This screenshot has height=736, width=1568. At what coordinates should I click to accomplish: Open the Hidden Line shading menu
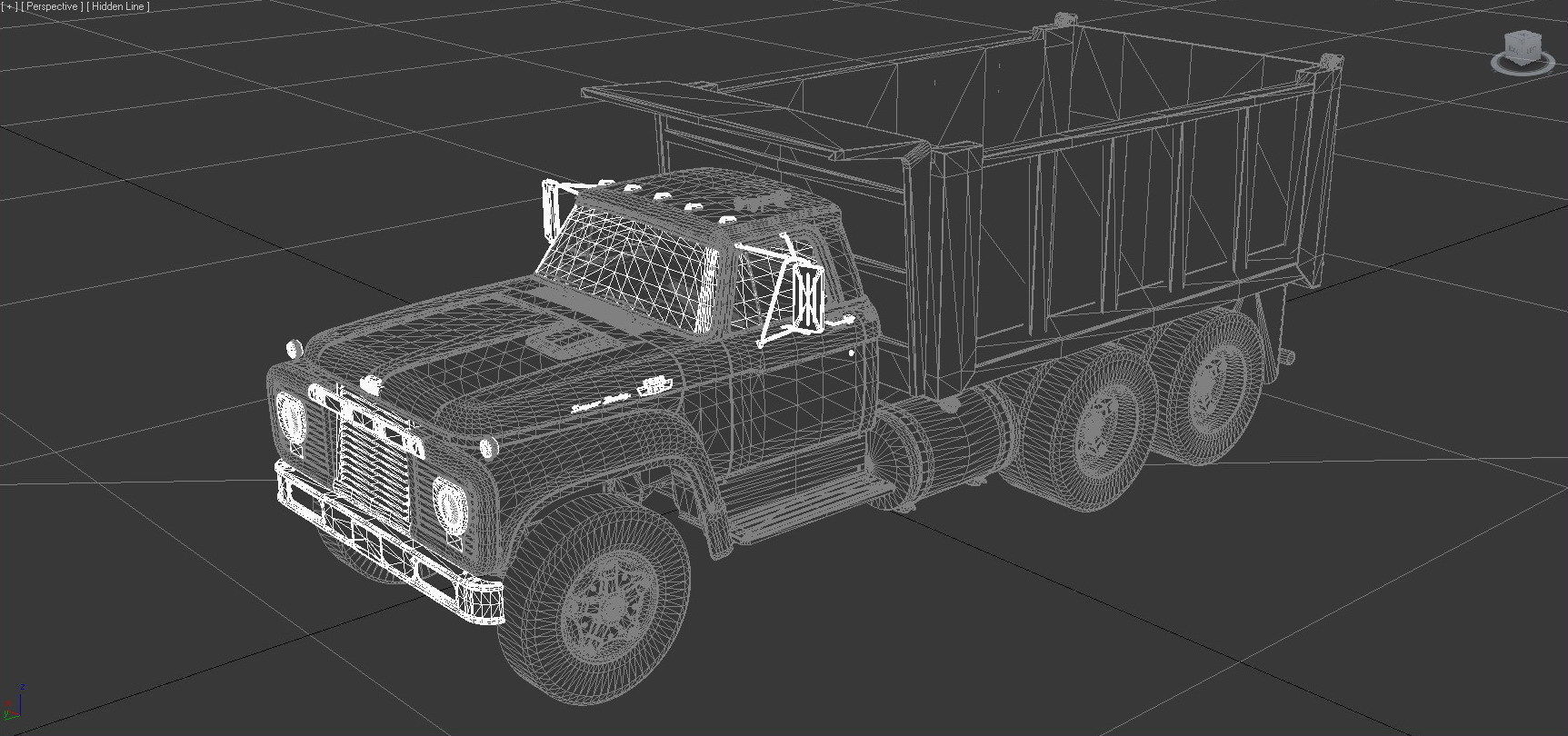[x=118, y=6]
